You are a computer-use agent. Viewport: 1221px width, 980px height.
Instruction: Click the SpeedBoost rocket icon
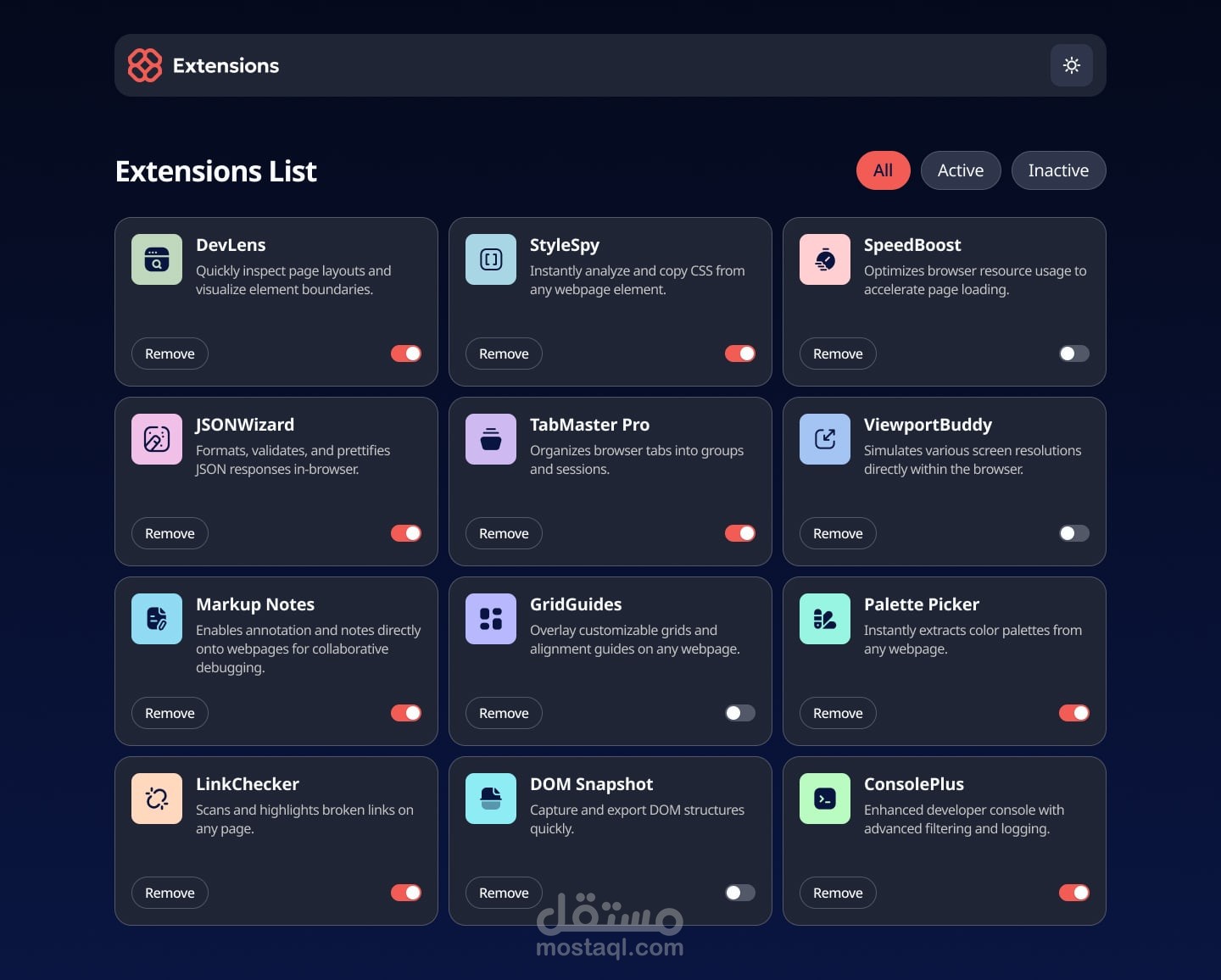coord(824,259)
